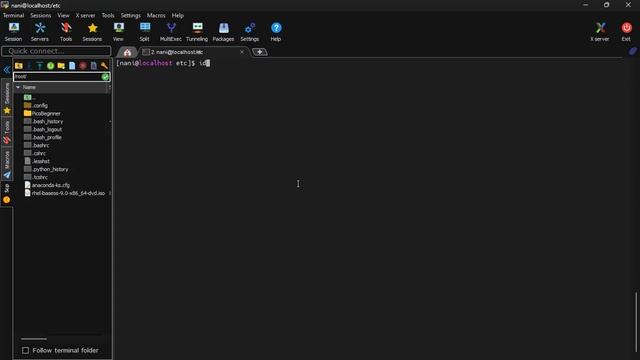Refresh the folder with the green icon

50,66
